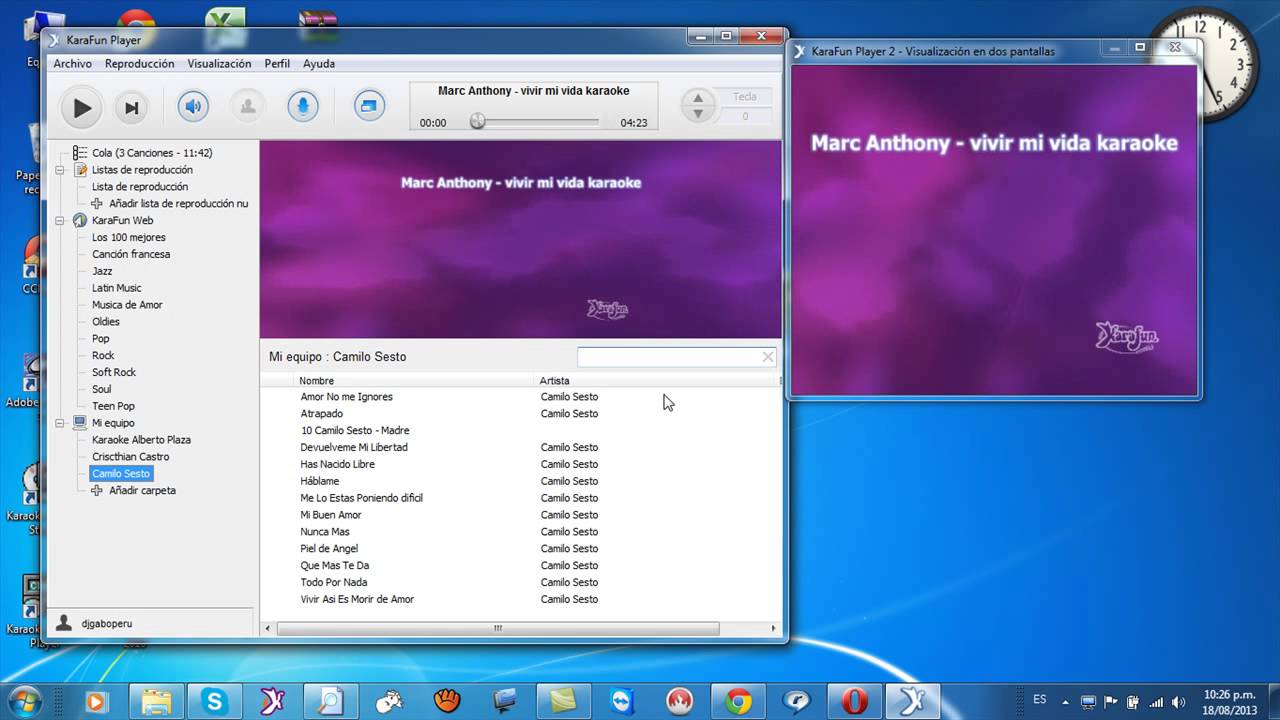
Task: Click the song progress slider handle
Action: pyautogui.click(x=478, y=121)
